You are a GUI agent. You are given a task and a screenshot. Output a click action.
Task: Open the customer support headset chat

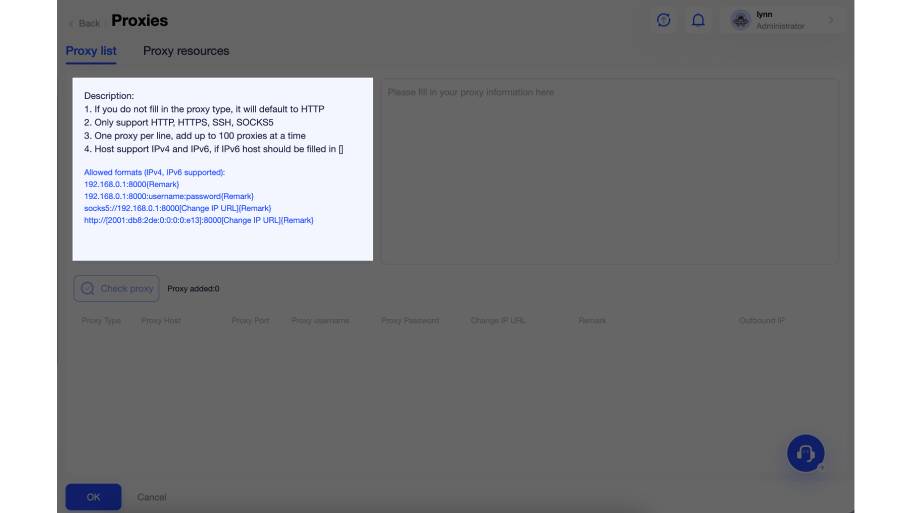(x=806, y=453)
